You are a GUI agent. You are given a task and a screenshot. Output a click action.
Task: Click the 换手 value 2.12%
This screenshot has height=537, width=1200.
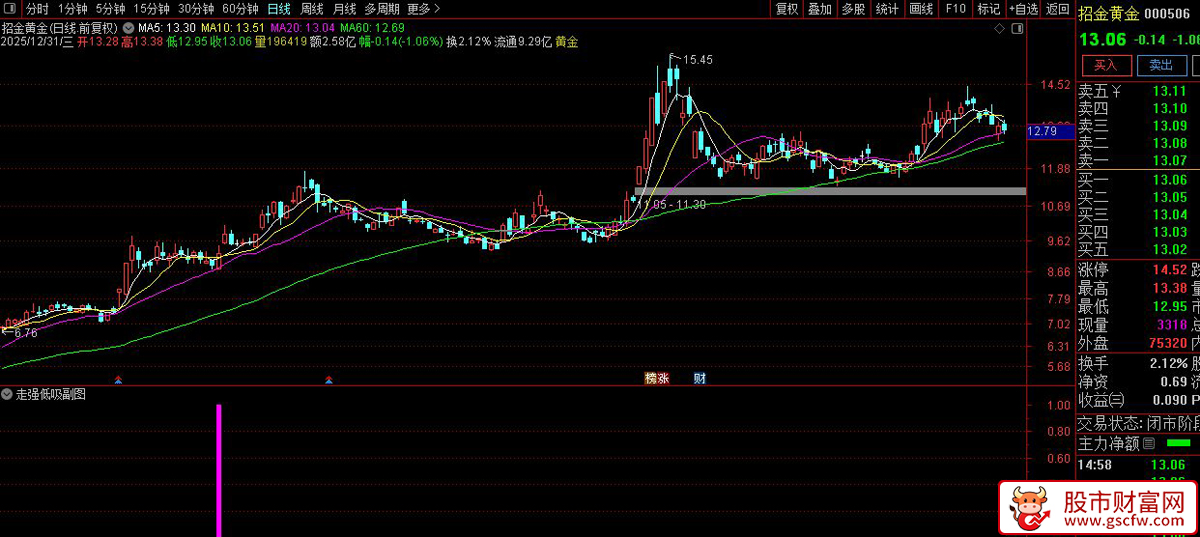(1168, 363)
